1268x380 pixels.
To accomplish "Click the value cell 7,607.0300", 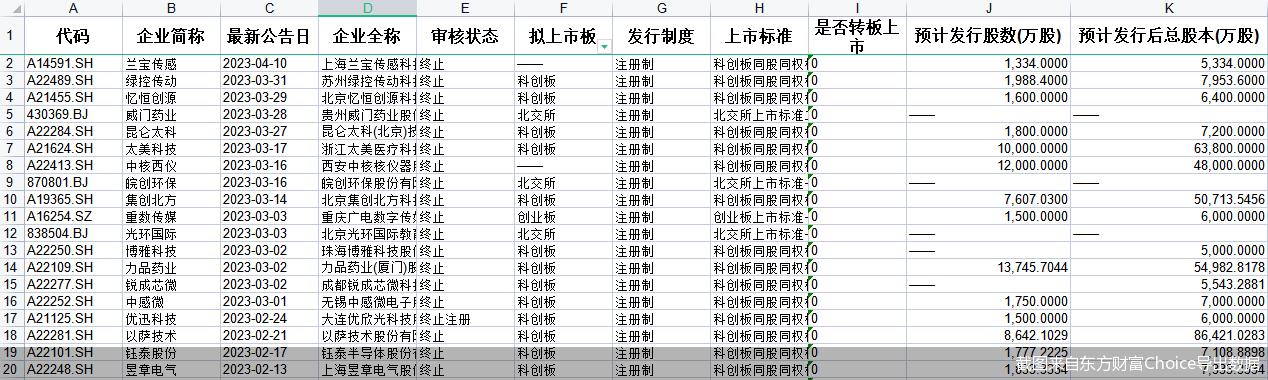I will pos(988,200).
